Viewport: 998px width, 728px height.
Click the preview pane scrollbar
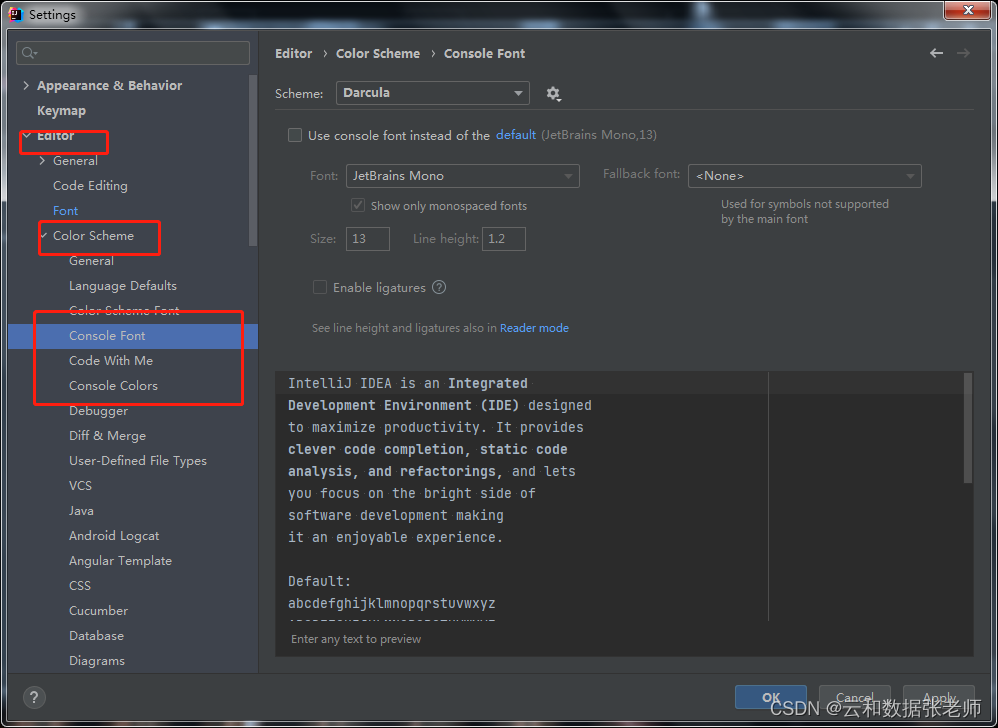(968, 428)
